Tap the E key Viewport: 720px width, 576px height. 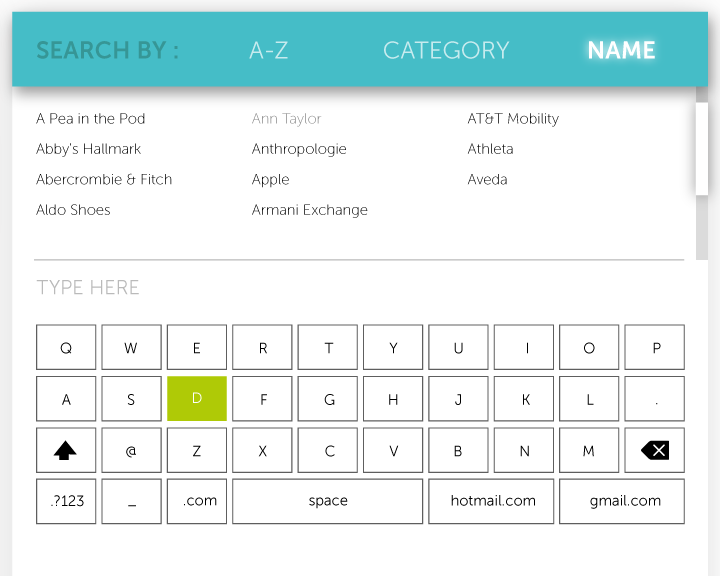coord(197,347)
